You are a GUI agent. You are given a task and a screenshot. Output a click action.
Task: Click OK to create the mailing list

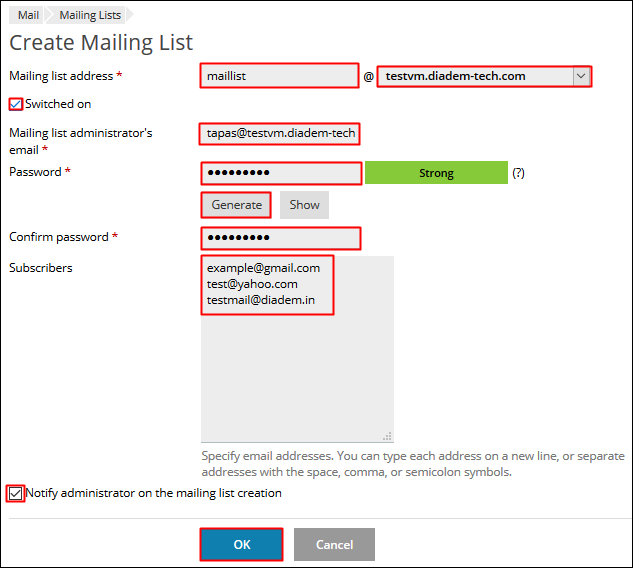[x=241, y=545]
